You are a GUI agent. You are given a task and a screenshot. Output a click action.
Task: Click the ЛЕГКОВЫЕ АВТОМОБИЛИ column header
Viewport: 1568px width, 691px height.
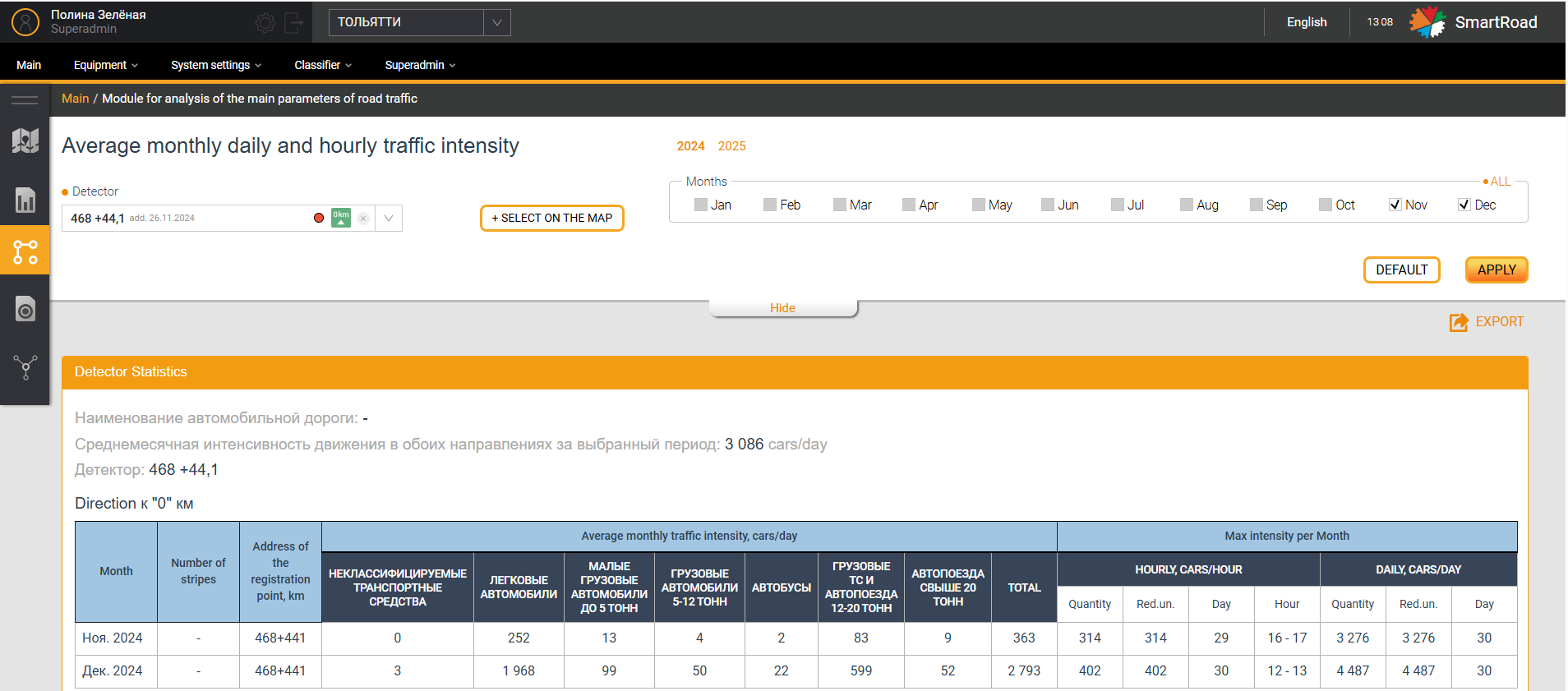pyautogui.click(x=519, y=587)
